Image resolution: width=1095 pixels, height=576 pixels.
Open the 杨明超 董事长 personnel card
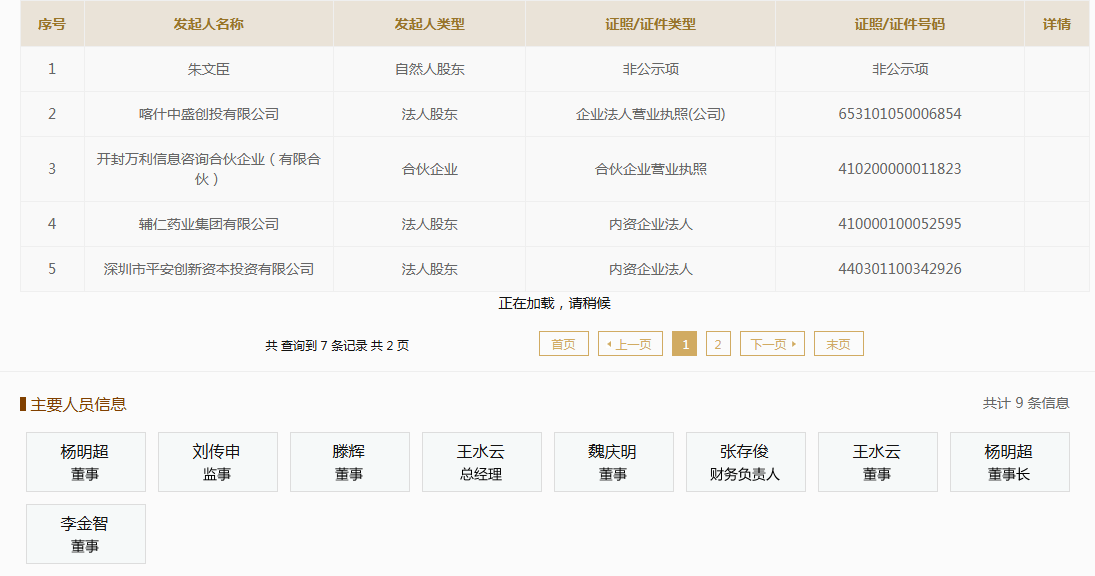pos(1009,461)
